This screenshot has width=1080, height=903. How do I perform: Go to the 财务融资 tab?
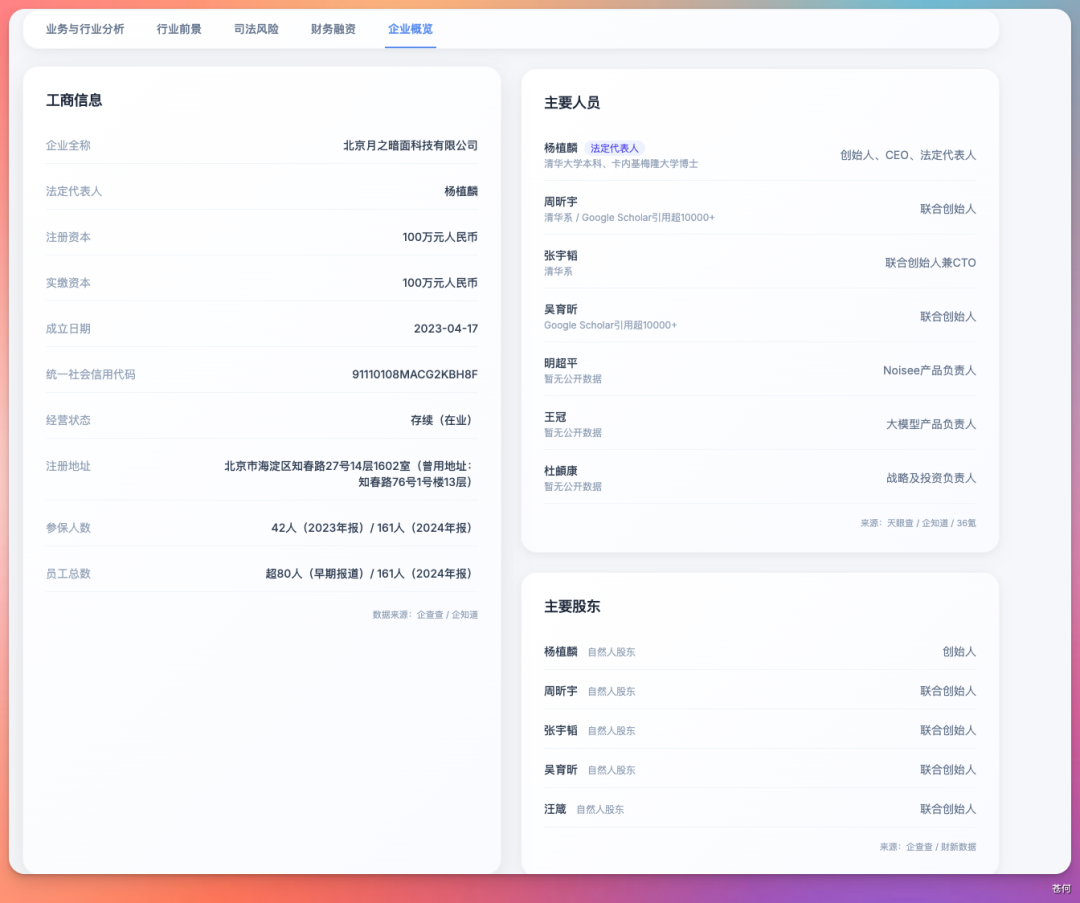pyautogui.click(x=333, y=29)
